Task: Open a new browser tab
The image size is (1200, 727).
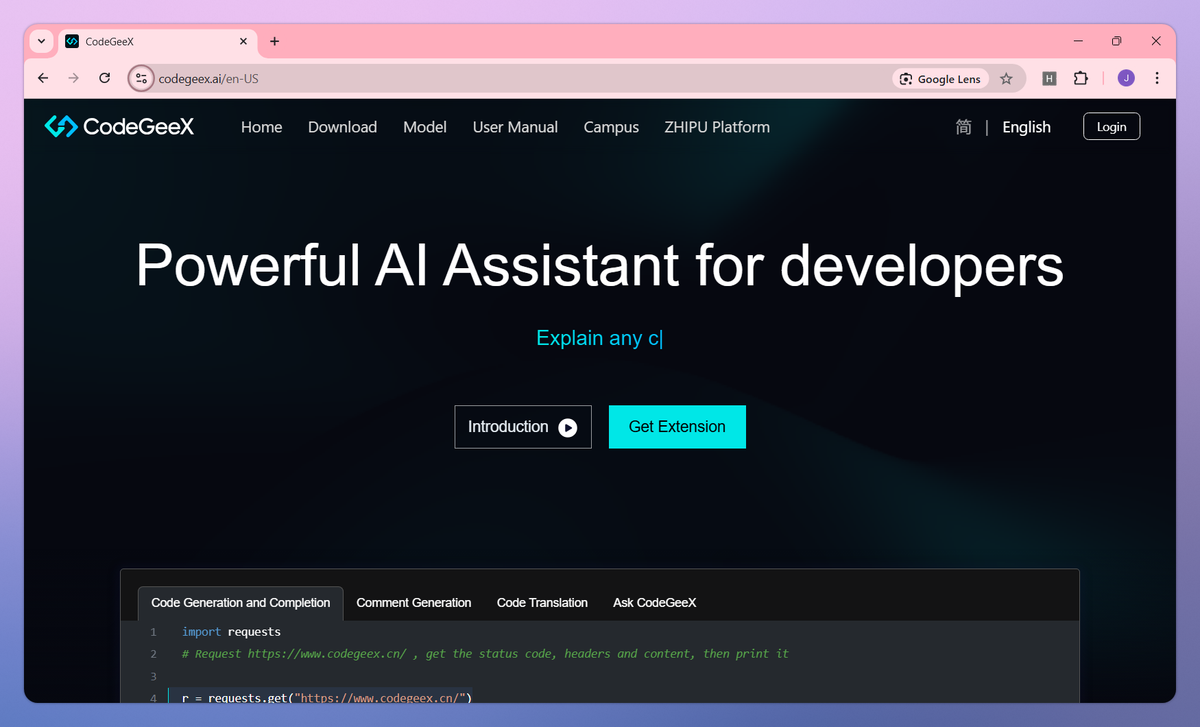Action: [275, 41]
